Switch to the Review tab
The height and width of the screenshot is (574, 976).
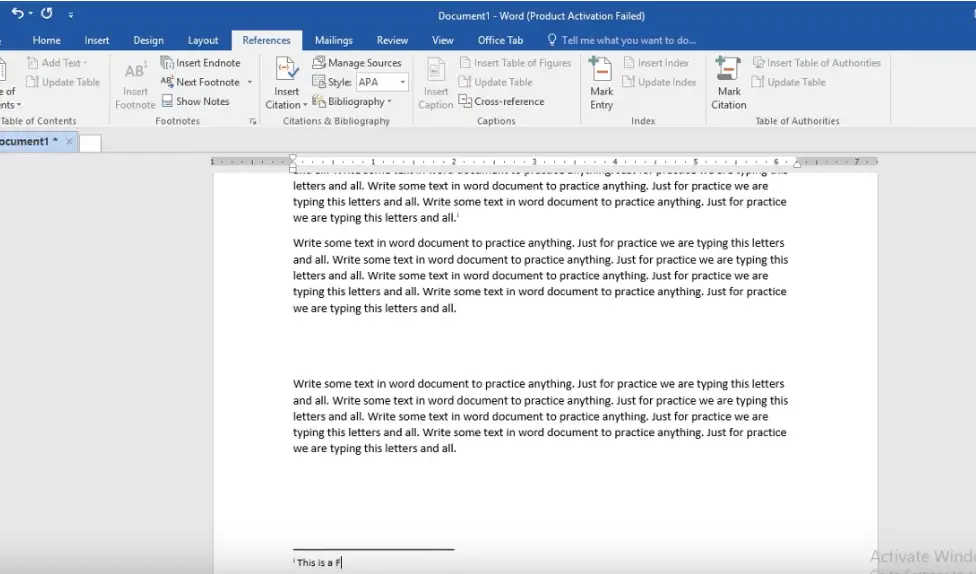click(392, 40)
